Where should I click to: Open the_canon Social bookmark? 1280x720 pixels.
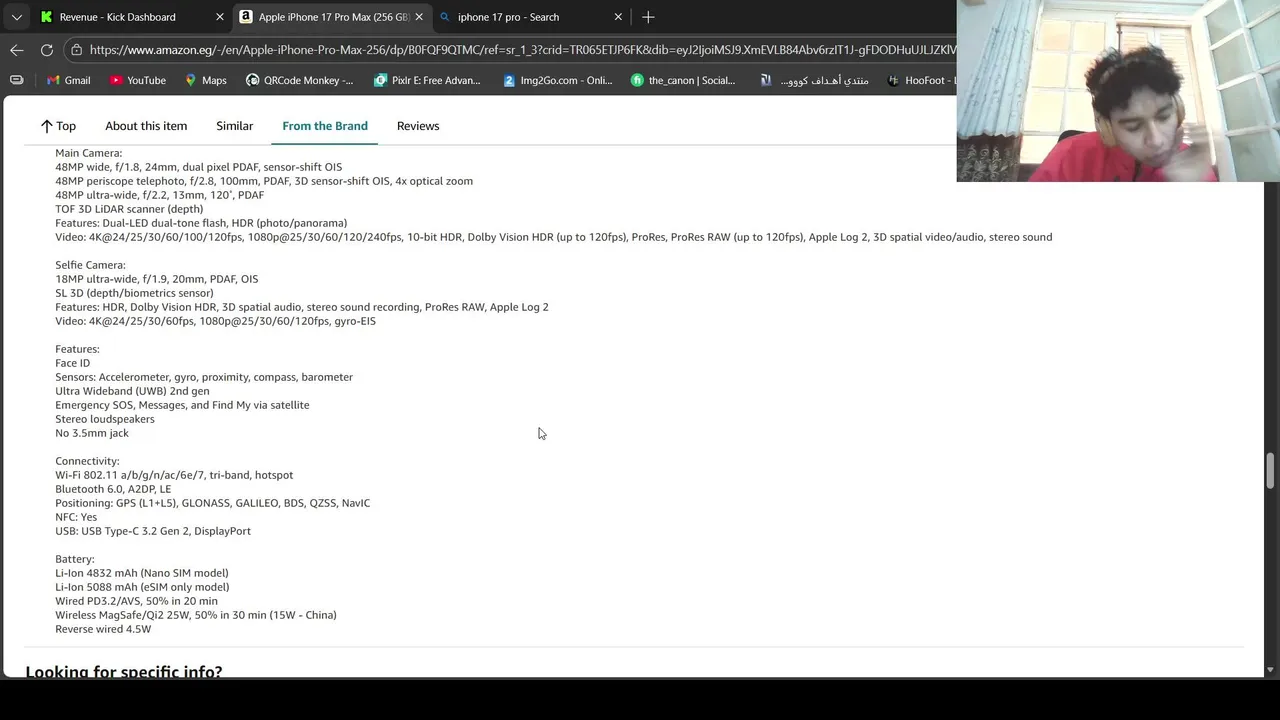coord(683,80)
